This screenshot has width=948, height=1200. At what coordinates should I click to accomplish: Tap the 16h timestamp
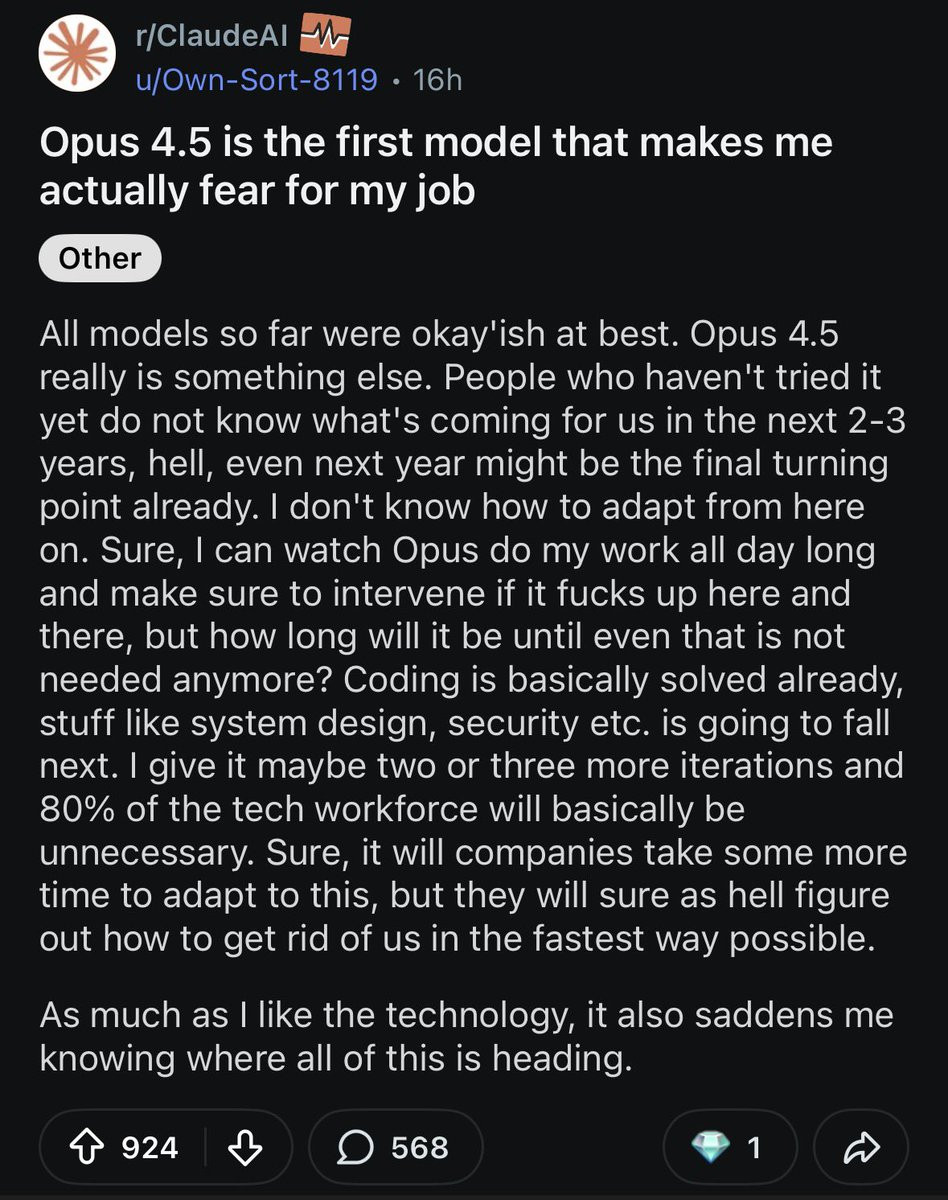pyautogui.click(x=437, y=79)
